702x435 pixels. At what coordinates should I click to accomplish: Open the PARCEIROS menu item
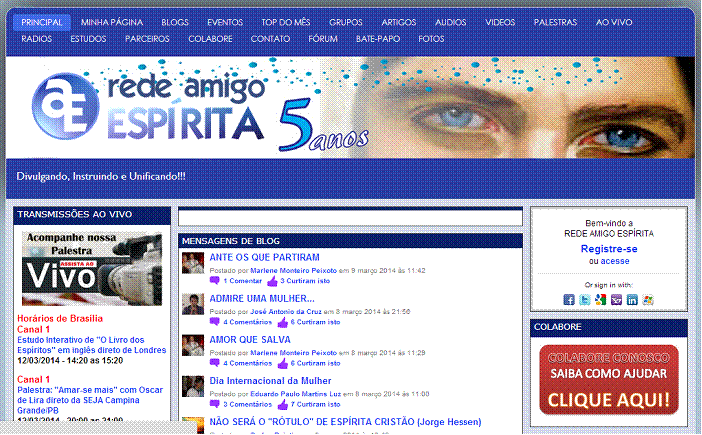click(147, 39)
